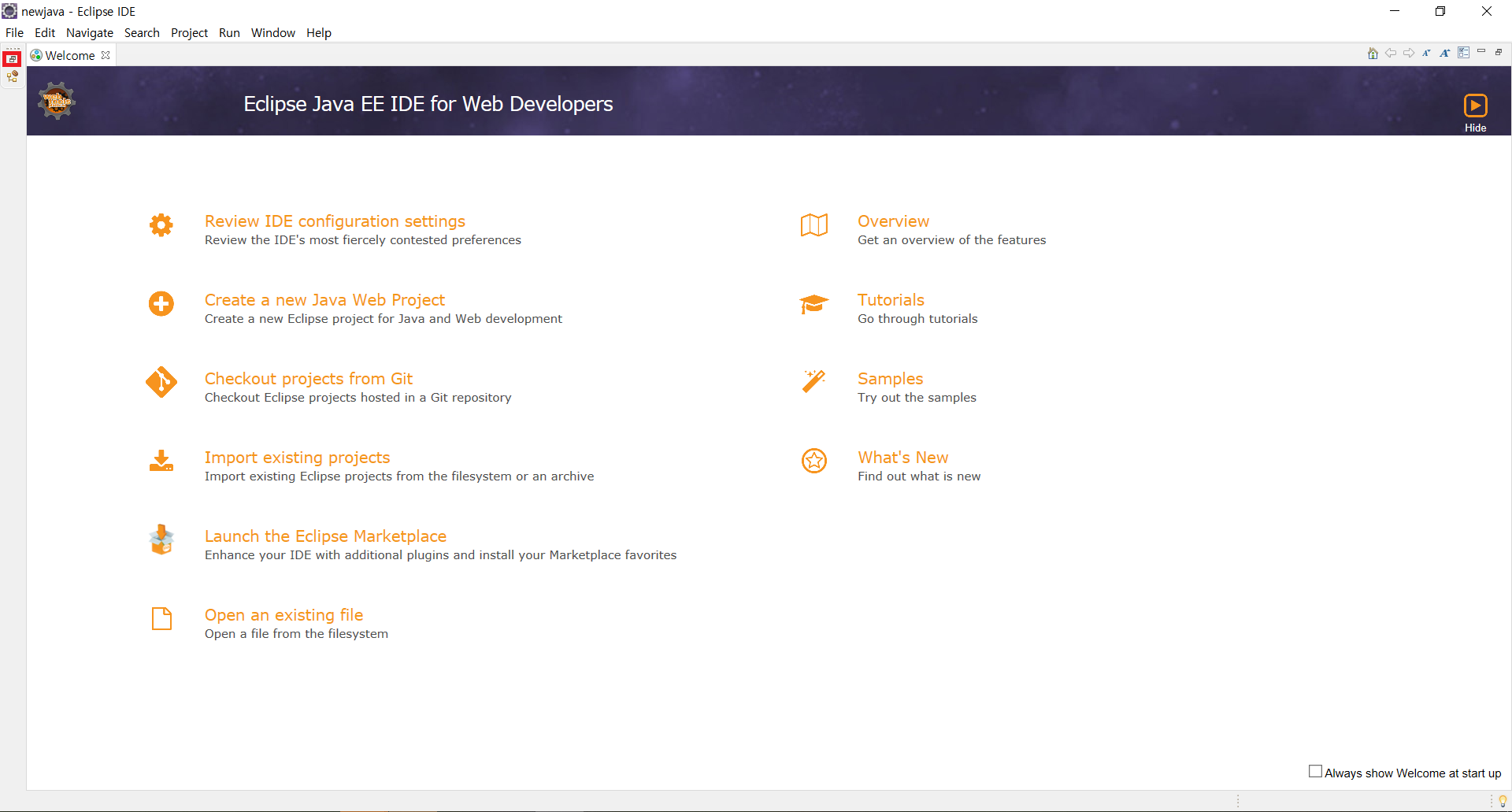Click Open an existing file link
This screenshot has width=1512, height=812.
click(283, 615)
